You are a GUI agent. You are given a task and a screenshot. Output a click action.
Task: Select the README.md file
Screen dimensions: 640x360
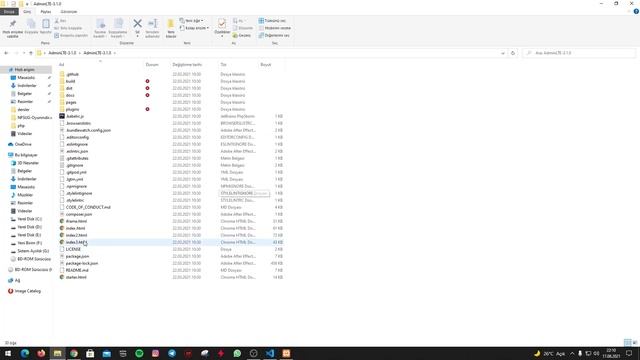[x=77, y=270]
